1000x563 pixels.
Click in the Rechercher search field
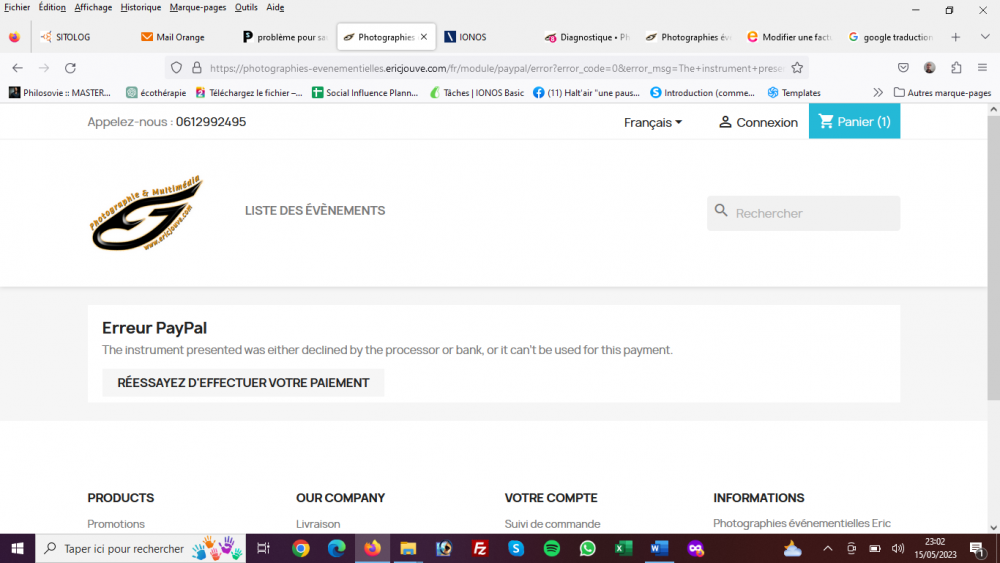804,213
